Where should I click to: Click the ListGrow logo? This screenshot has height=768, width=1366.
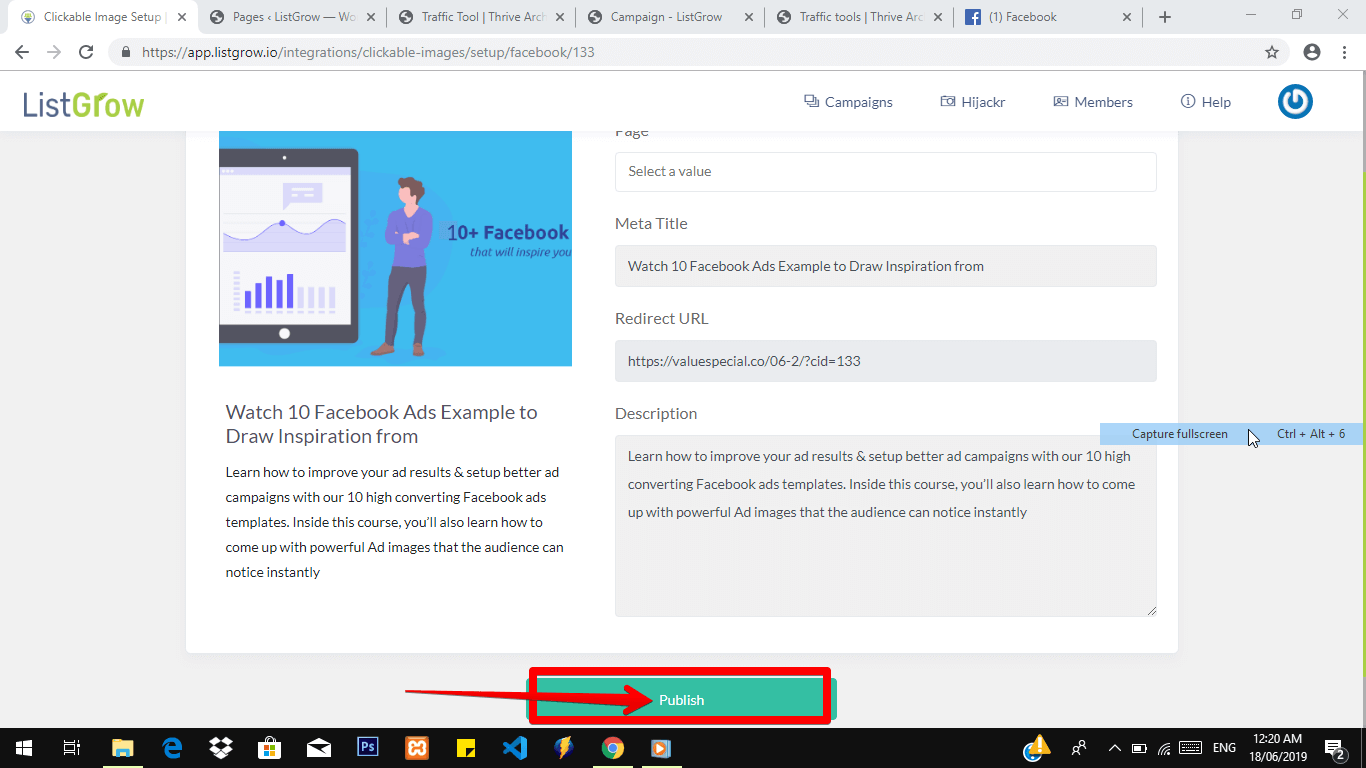(84, 103)
